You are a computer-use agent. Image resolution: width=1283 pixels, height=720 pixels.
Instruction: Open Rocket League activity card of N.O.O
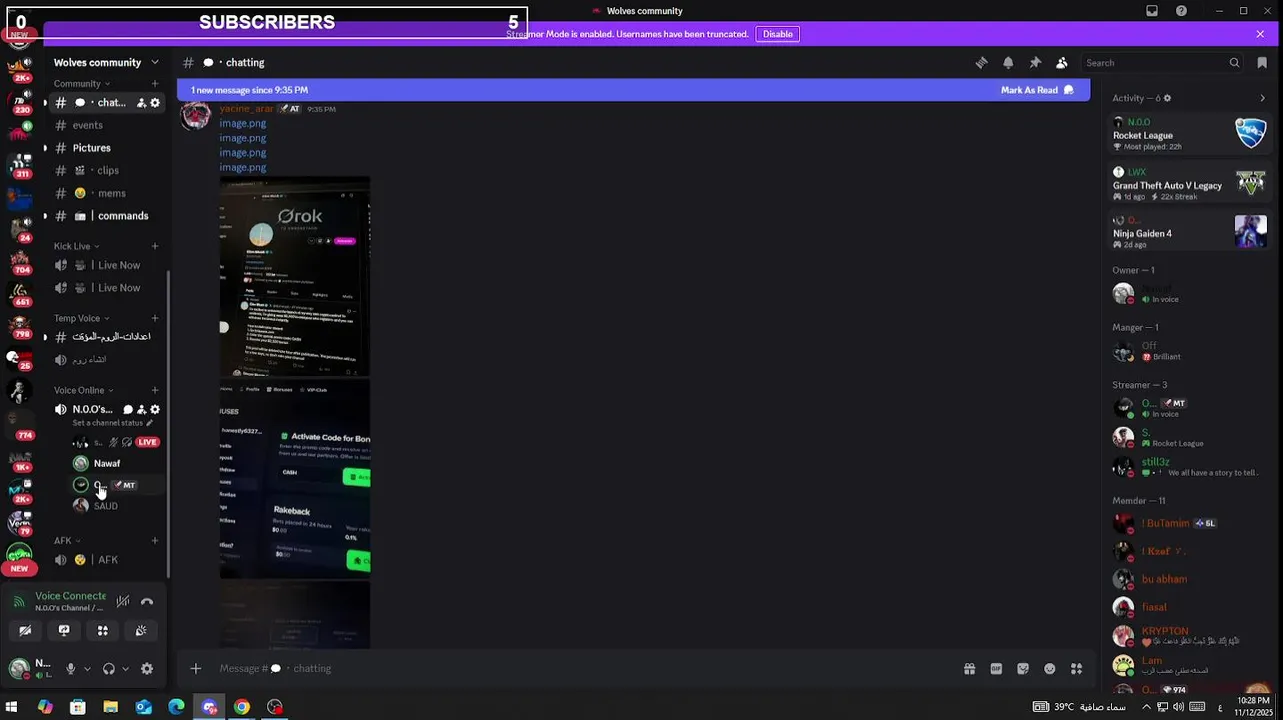click(x=1190, y=133)
